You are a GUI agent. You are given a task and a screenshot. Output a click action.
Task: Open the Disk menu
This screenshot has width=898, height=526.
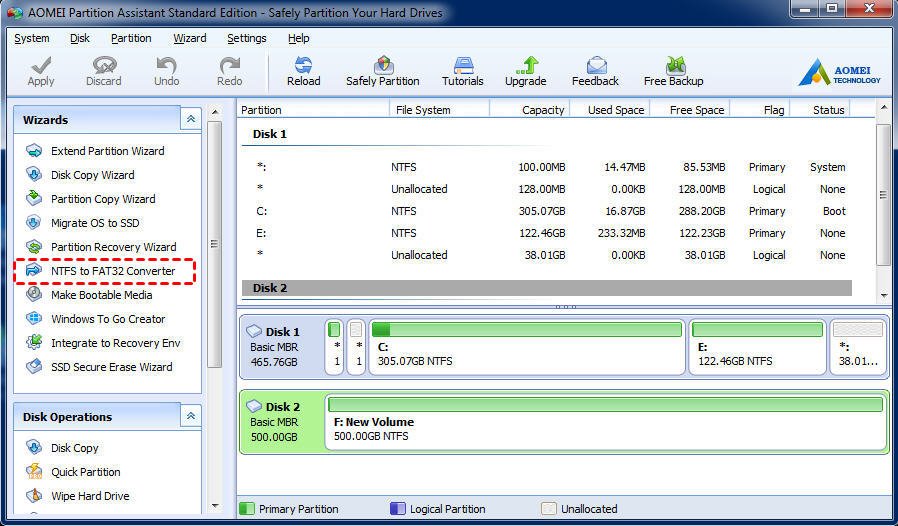(x=80, y=38)
